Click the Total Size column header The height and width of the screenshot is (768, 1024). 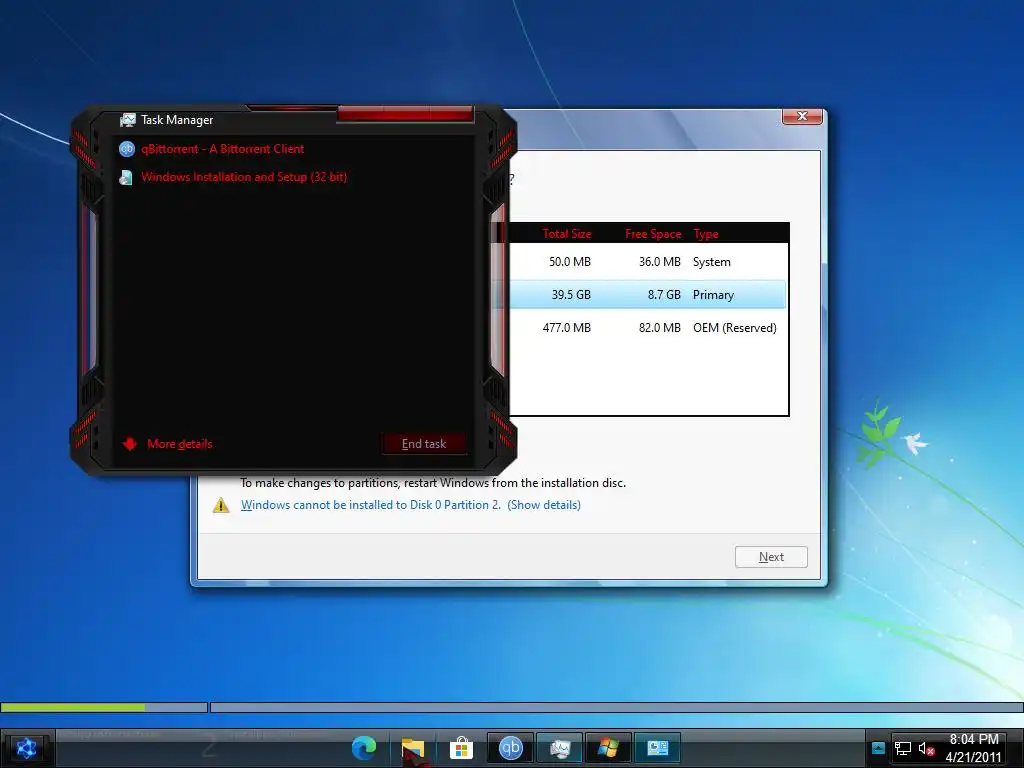(567, 234)
